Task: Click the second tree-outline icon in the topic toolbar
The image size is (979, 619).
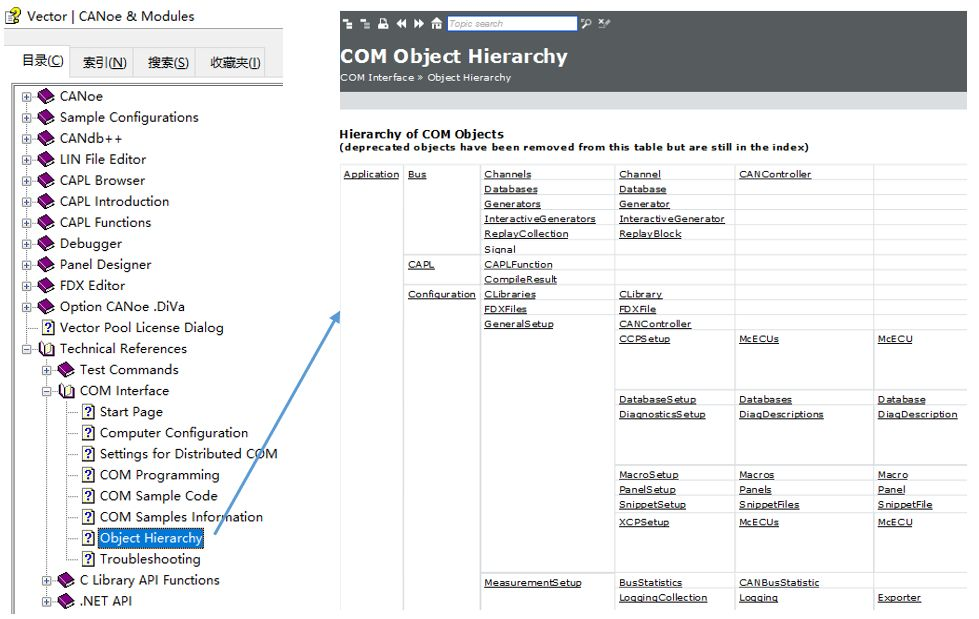Action: 365,24
